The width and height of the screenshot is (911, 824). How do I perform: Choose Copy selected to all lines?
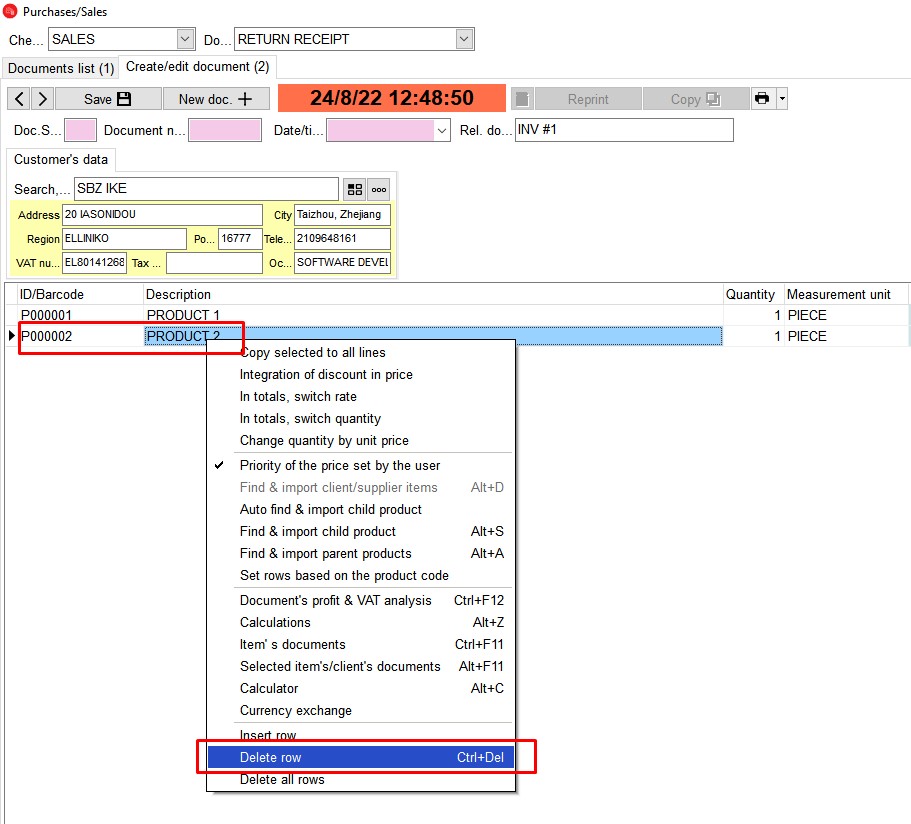coord(361,353)
